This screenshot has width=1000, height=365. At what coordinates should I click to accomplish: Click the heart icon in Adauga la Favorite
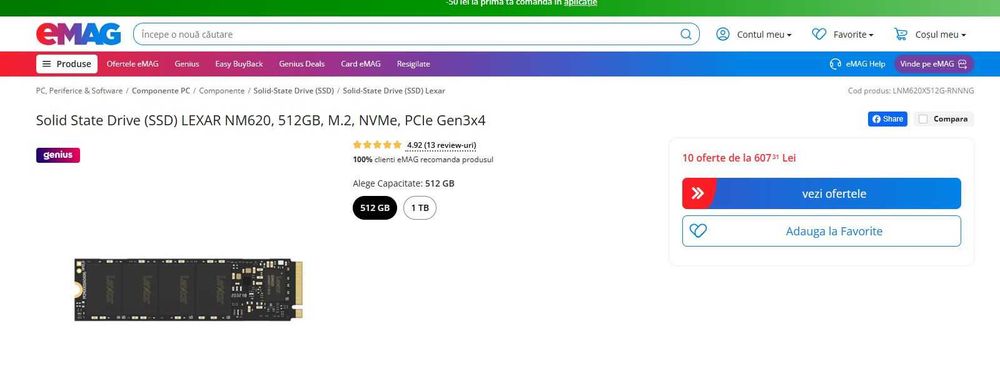tap(698, 231)
